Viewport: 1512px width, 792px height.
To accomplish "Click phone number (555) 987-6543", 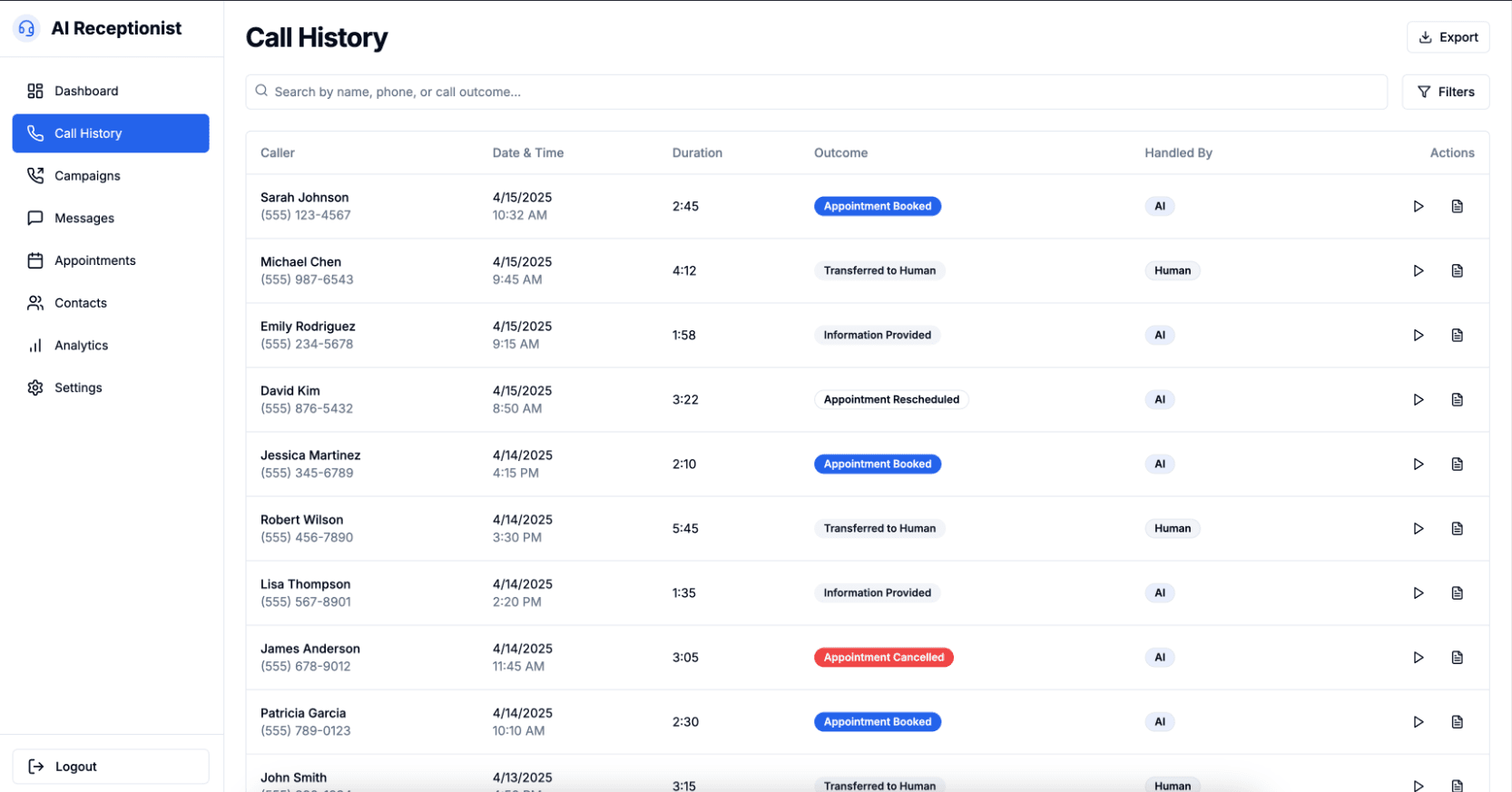I will [307, 279].
